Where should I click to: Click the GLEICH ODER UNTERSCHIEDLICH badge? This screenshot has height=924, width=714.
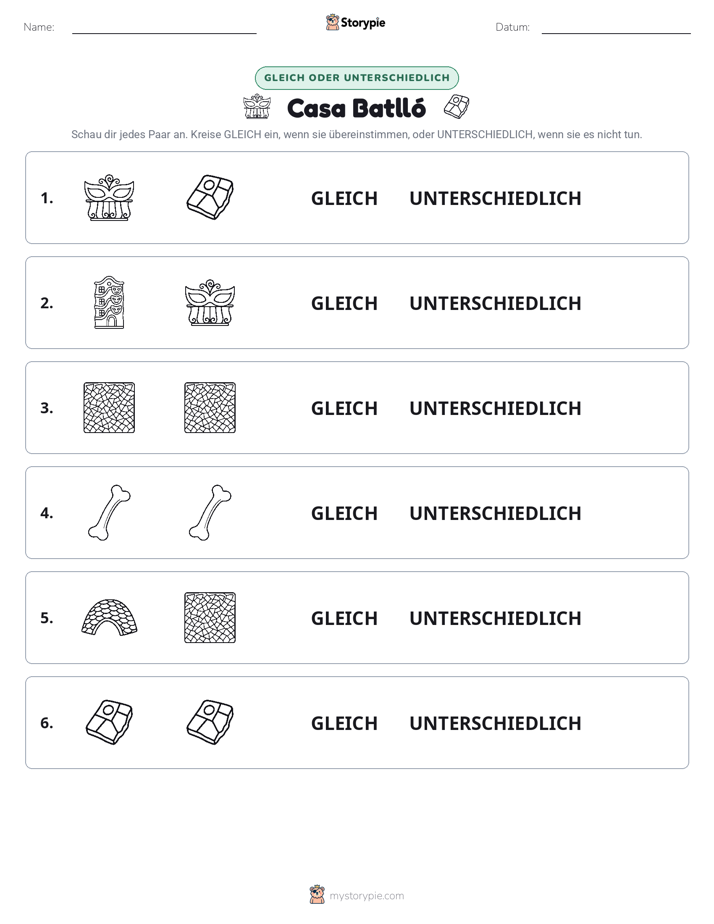pos(356,78)
